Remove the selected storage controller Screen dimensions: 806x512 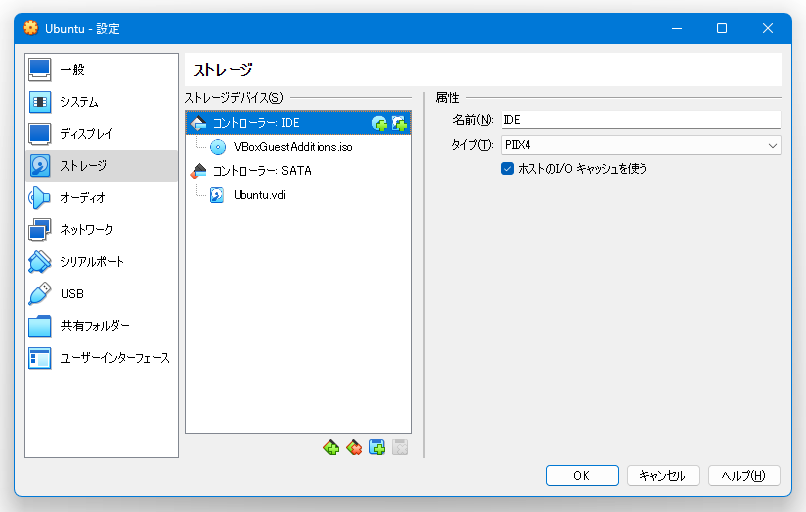(354, 447)
